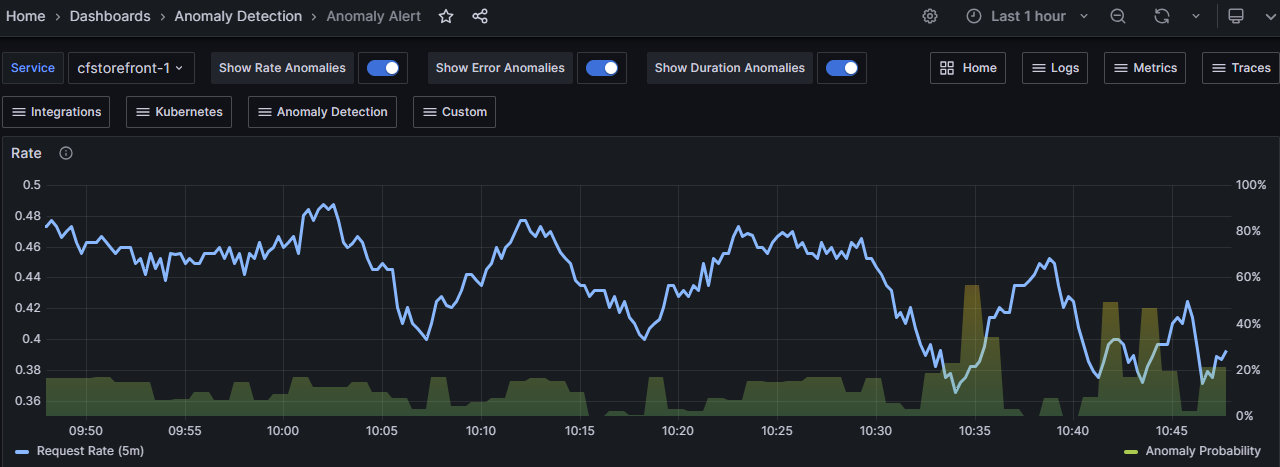This screenshot has height=467, width=1280.
Task: Star this dashboard as favorite
Action: [446, 16]
